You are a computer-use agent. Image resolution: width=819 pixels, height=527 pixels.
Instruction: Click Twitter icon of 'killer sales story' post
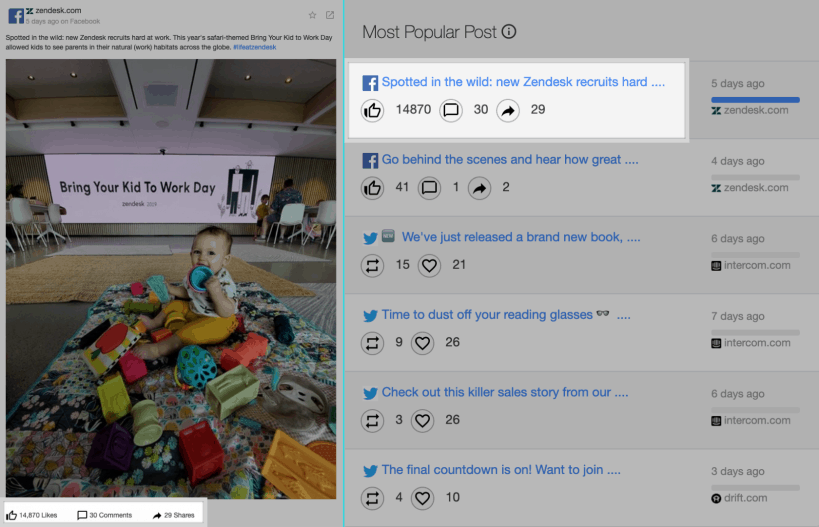pos(370,393)
